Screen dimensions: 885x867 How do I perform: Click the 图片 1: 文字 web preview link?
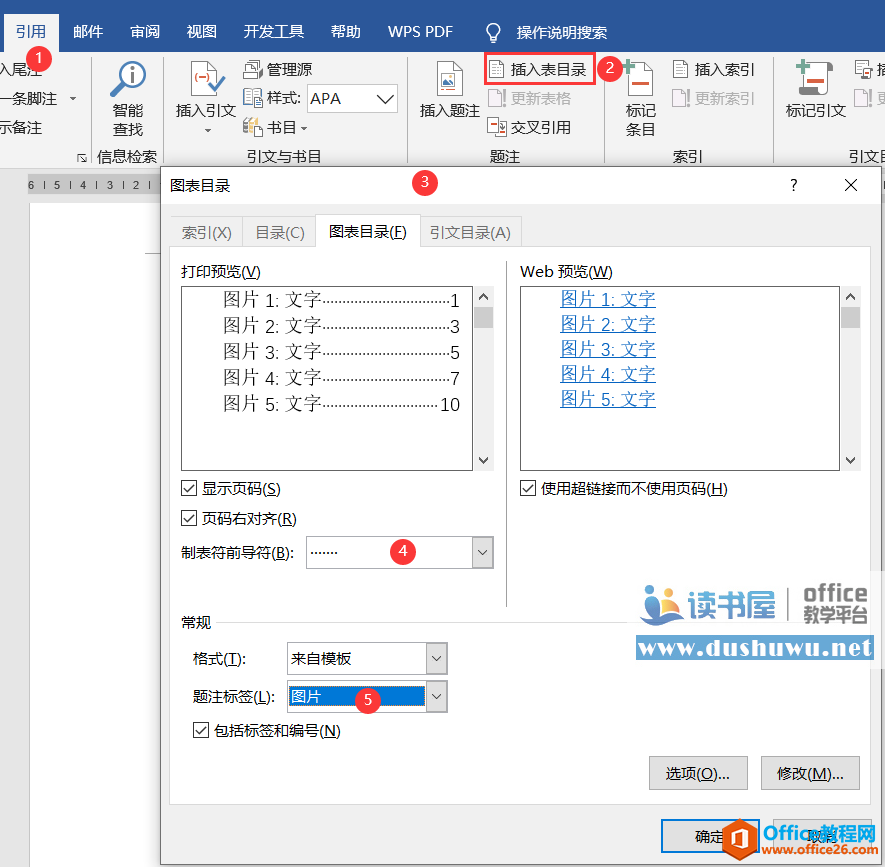pyautogui.click(x=607, y=299)
